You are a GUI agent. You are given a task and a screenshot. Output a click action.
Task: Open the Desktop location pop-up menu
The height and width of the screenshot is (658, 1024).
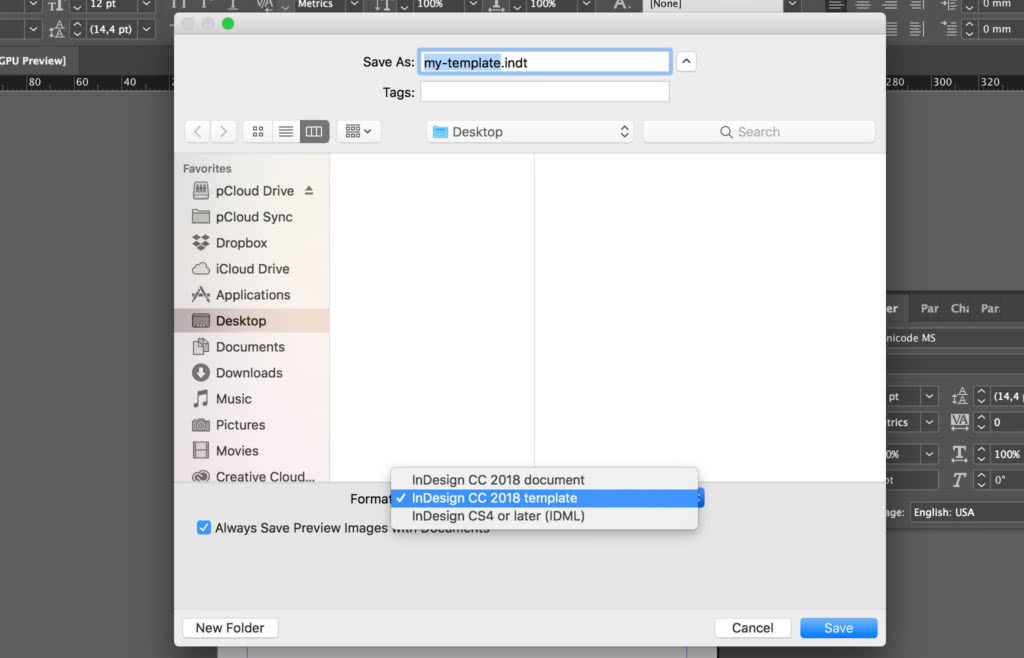tap(530, 132)
